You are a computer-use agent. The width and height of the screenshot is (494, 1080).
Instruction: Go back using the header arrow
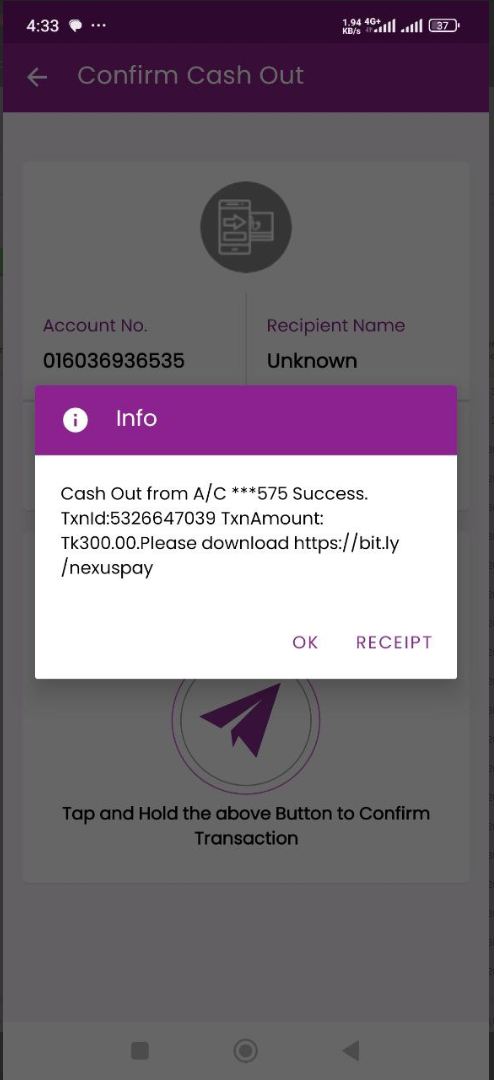click(37, 77)
